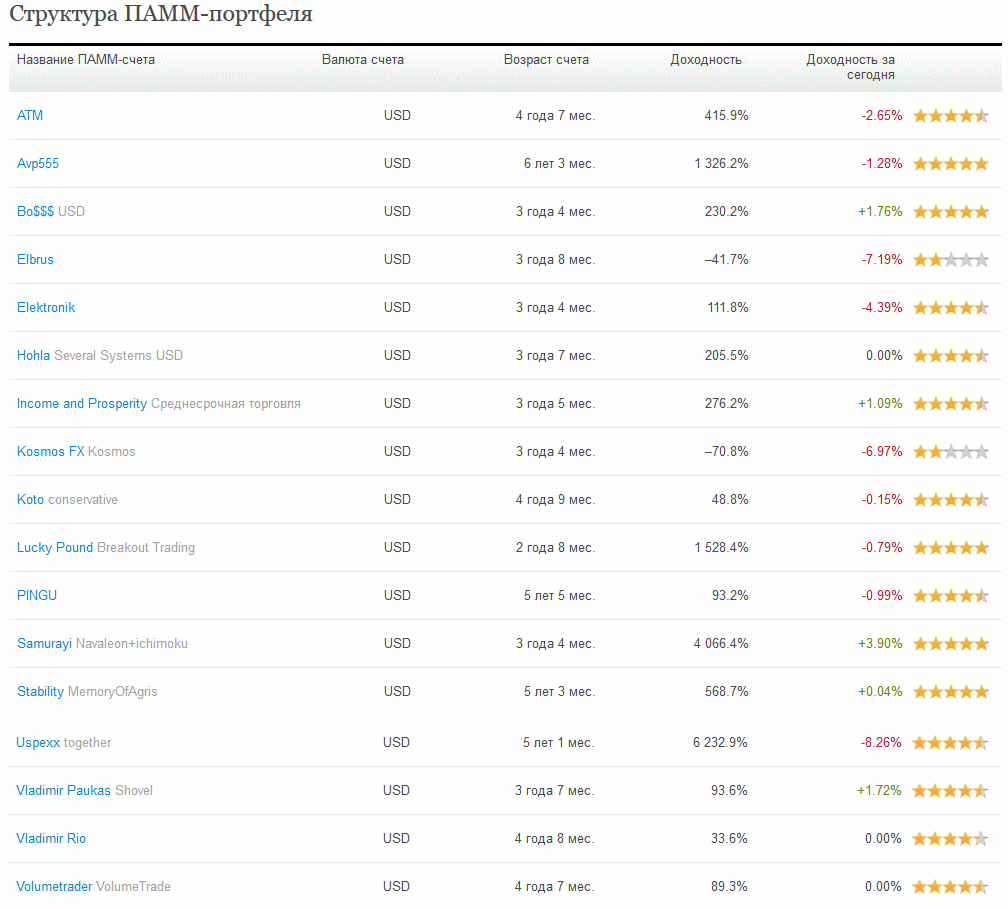Click the star rating for Samurayi
Viewport: 1008px width, 909px height.
pyautogui.click(x=950, y=644)
